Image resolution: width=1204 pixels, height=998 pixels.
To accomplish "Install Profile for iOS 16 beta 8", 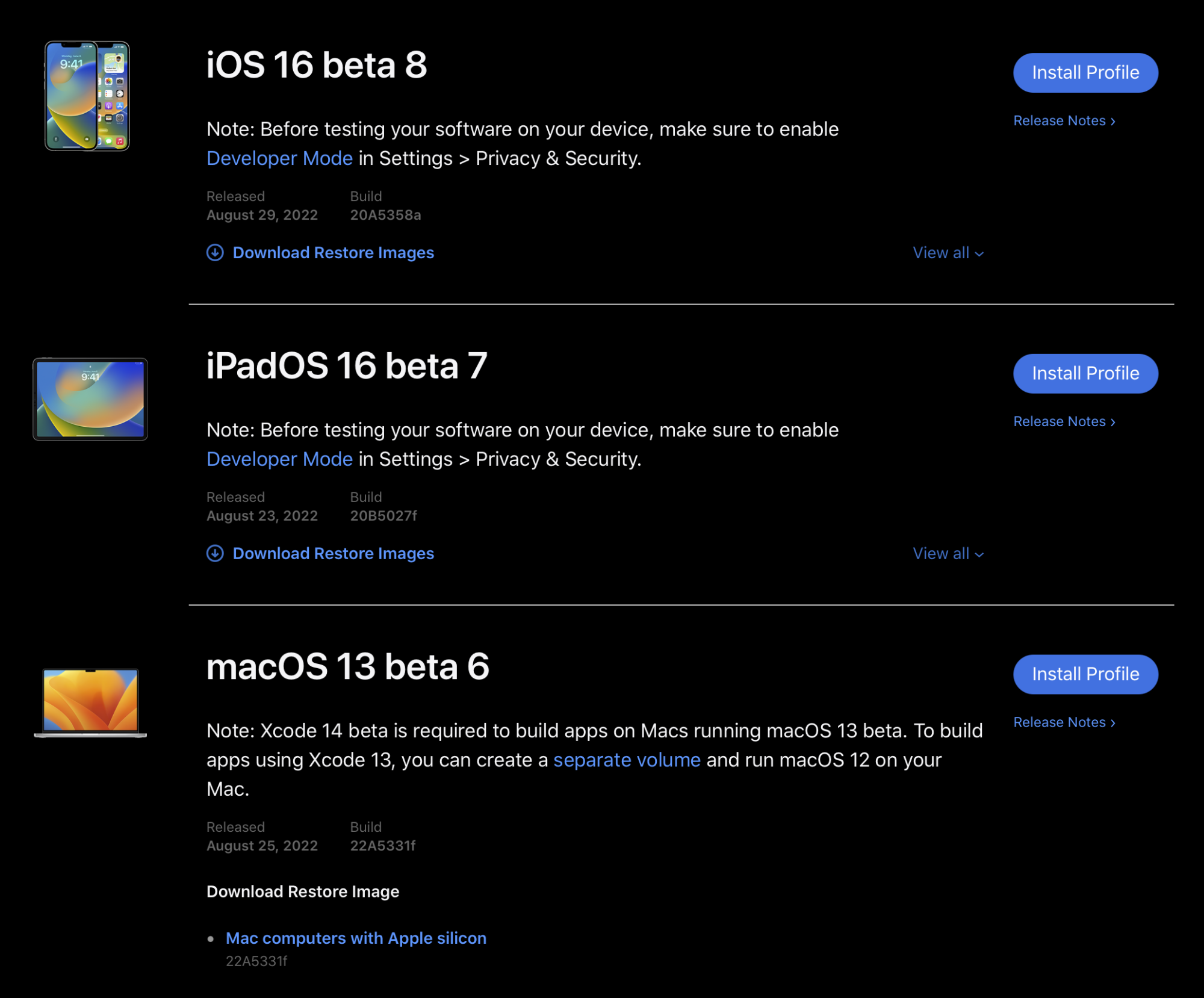I will click(1085, 73).
